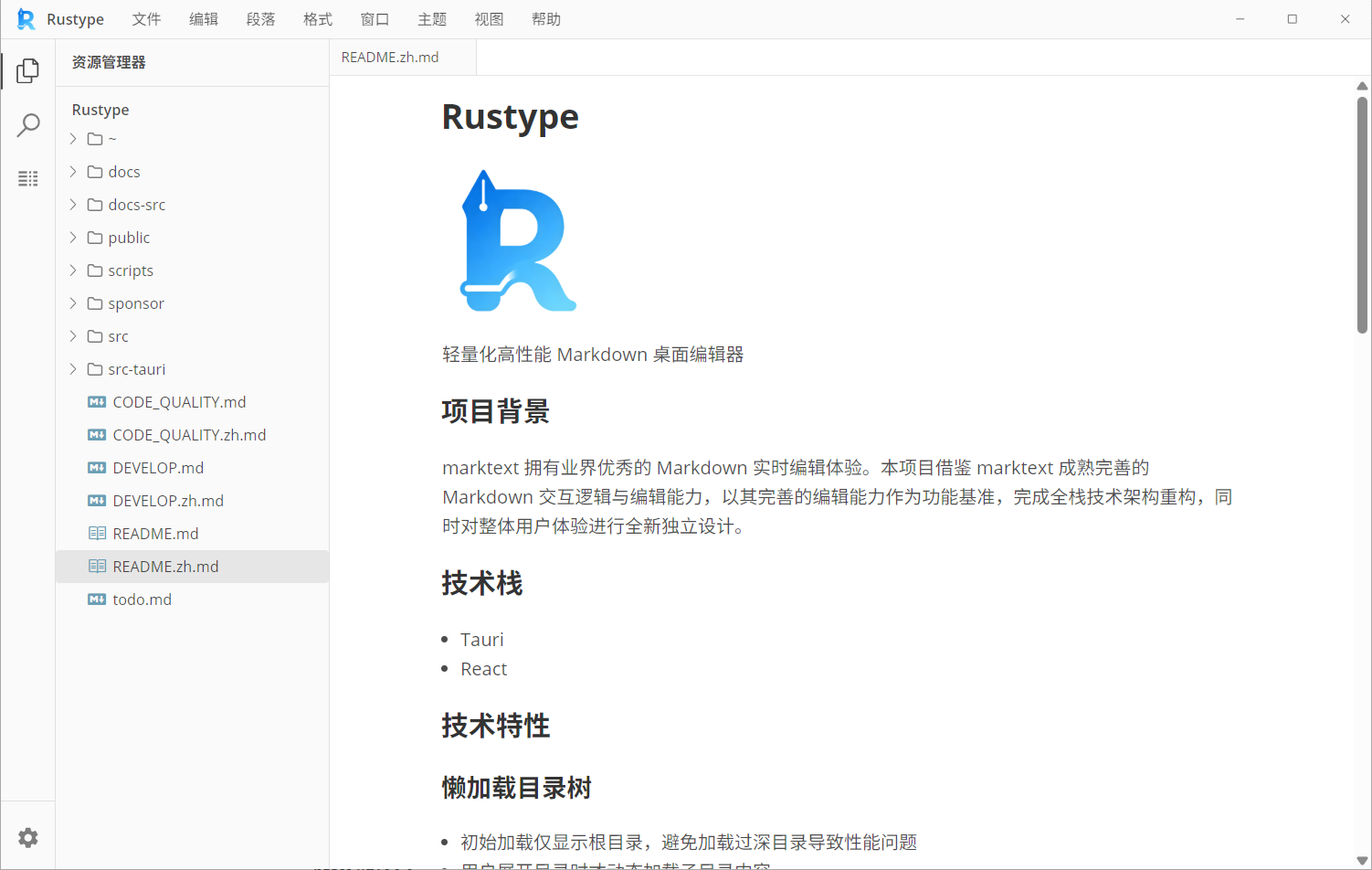Open file CODE_QUALITY.zh.md
This screenshot has width=1372, height=870.
pyautogui.click(x=192, y=435)
